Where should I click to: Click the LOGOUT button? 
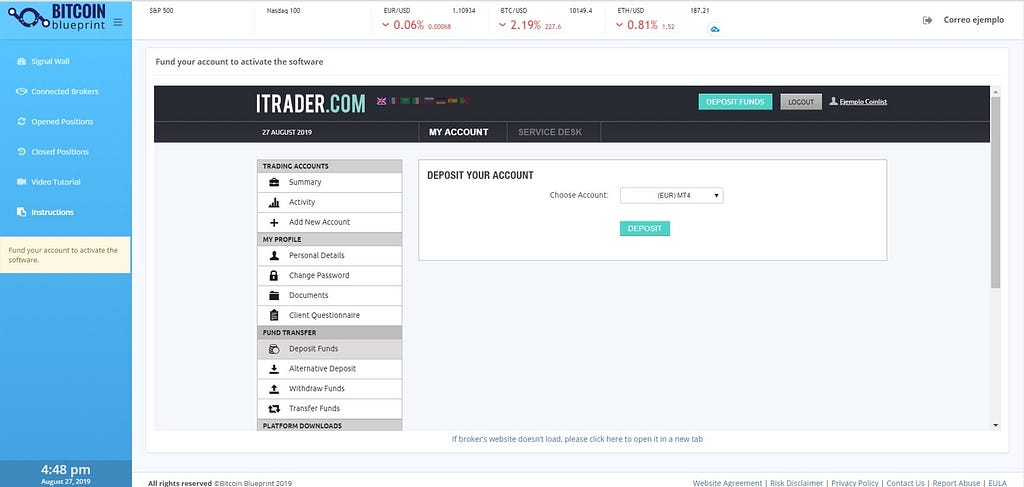[x=801, y=102]
